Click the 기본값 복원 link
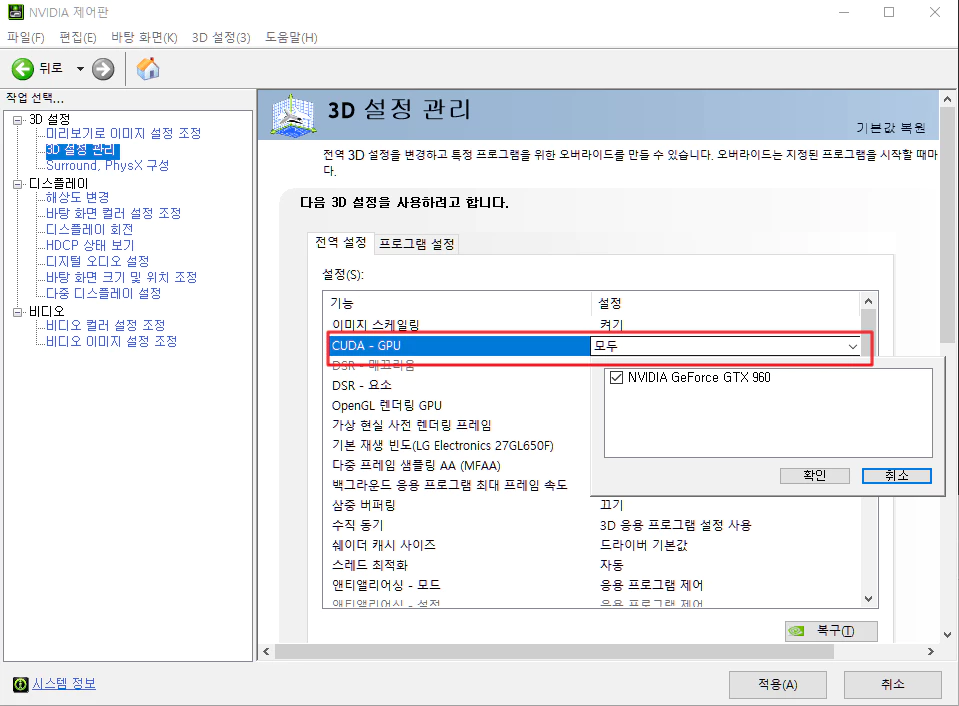 pos(890,128)
